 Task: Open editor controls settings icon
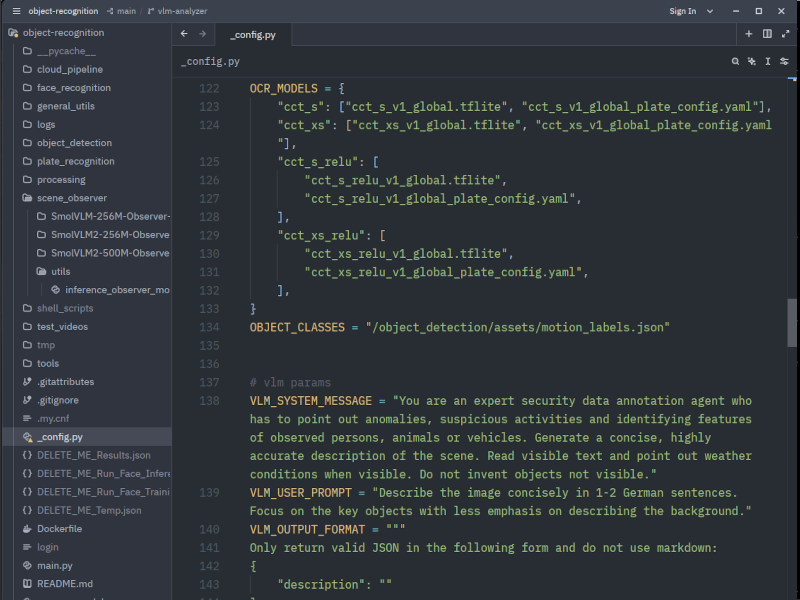784,61
